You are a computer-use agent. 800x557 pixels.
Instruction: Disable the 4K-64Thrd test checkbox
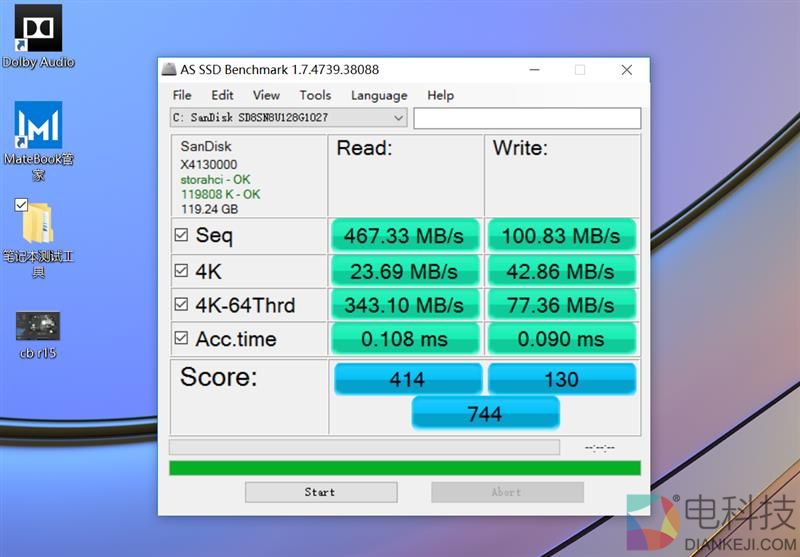[x=181, y=304]
